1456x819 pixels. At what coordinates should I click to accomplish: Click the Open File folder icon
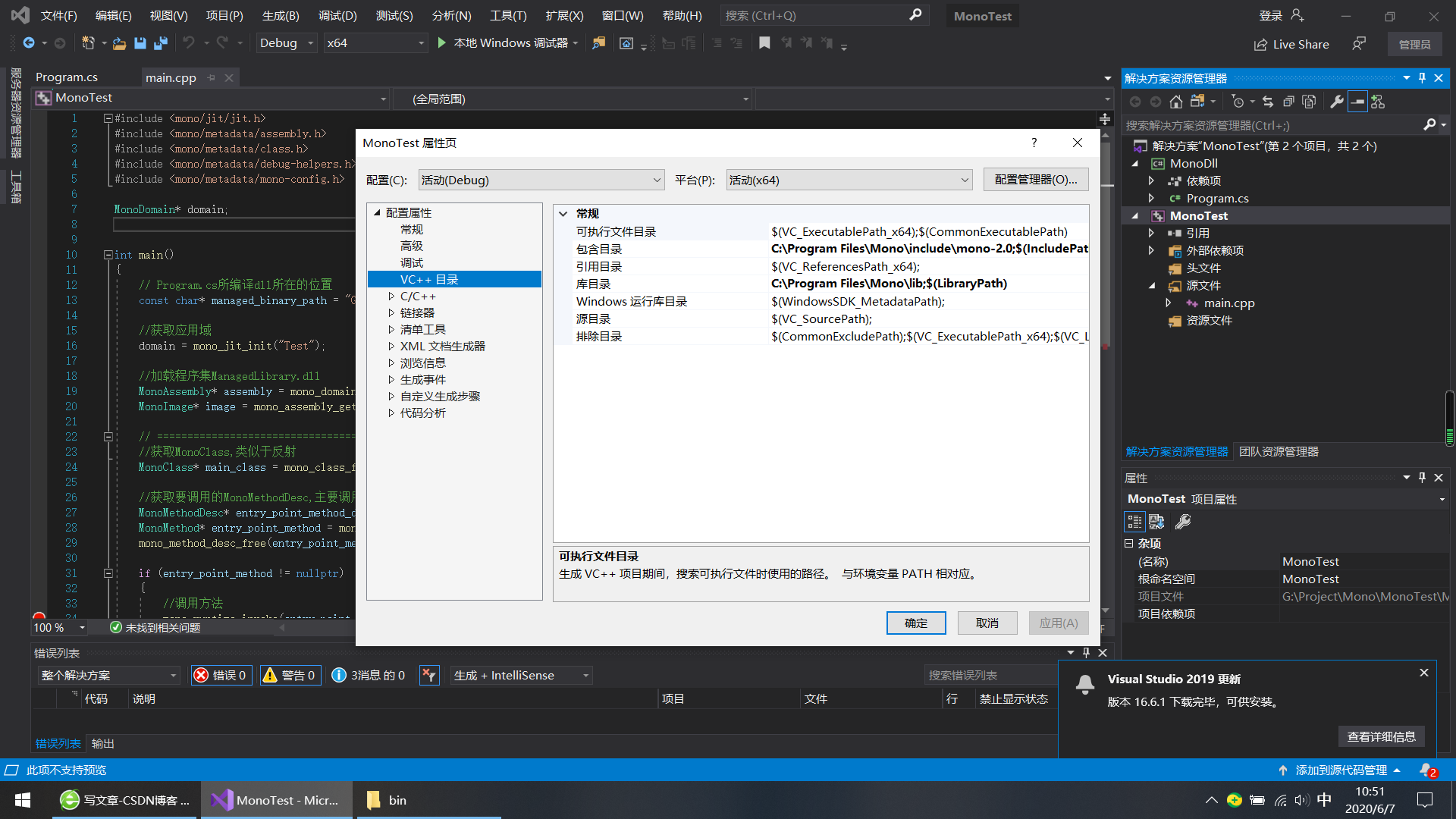pos(119,43)
